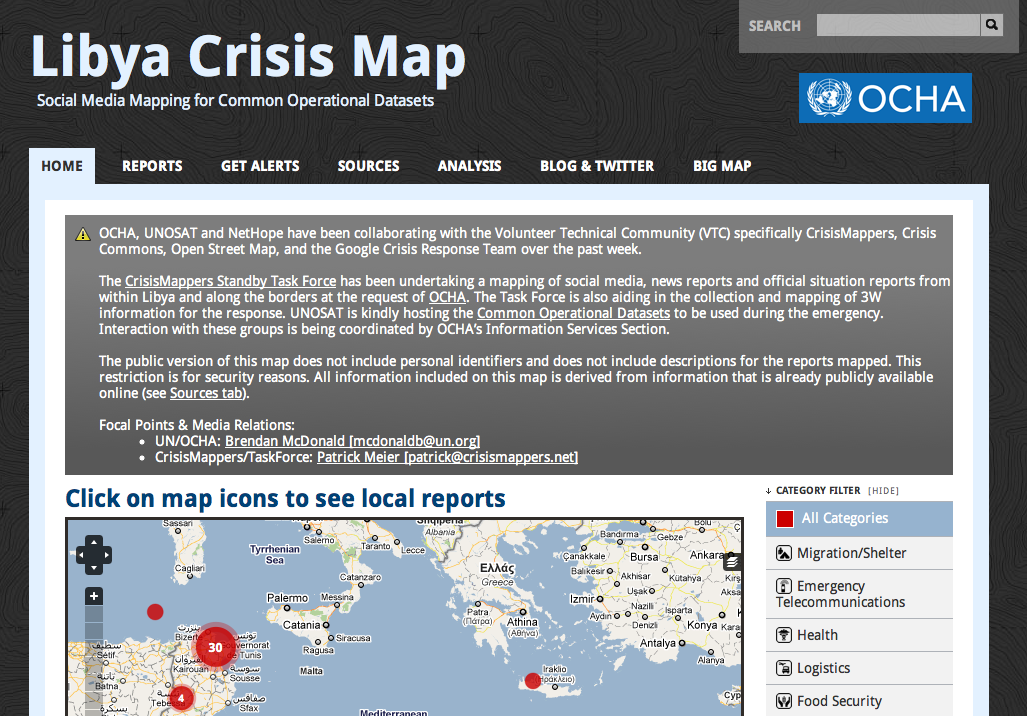Click the Emergency Telecommunications icon
Image resolution: width=1027 pixels, height=716 pixels.
[784, 586]
